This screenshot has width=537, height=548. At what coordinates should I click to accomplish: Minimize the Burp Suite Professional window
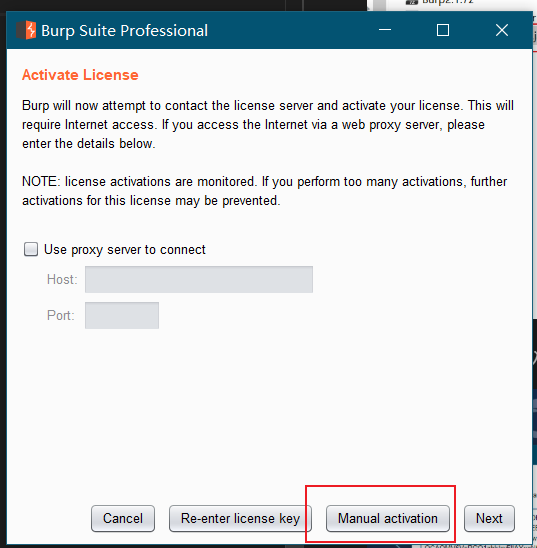[385, 30]
